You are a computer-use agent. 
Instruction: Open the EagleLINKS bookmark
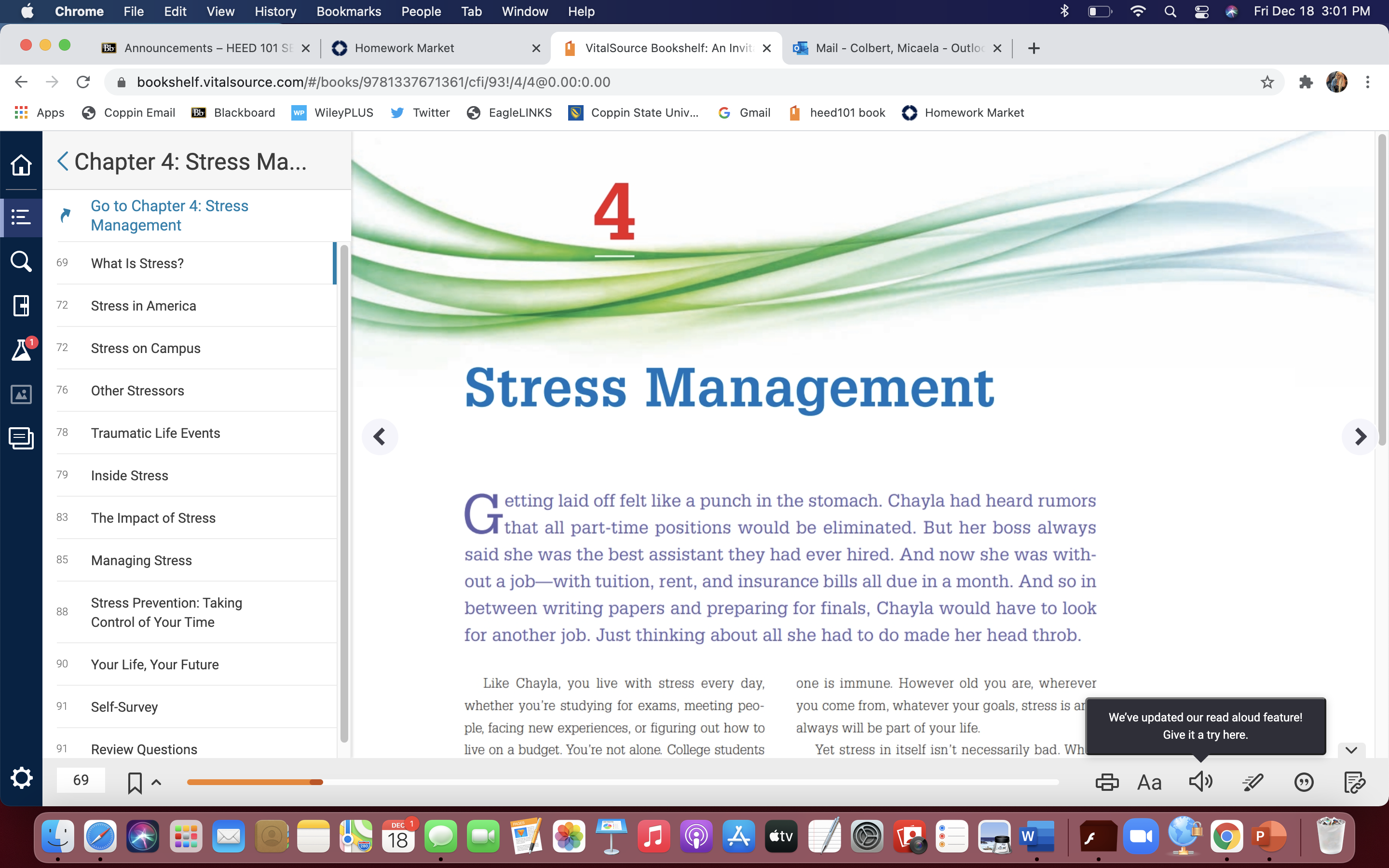point(509,112)
